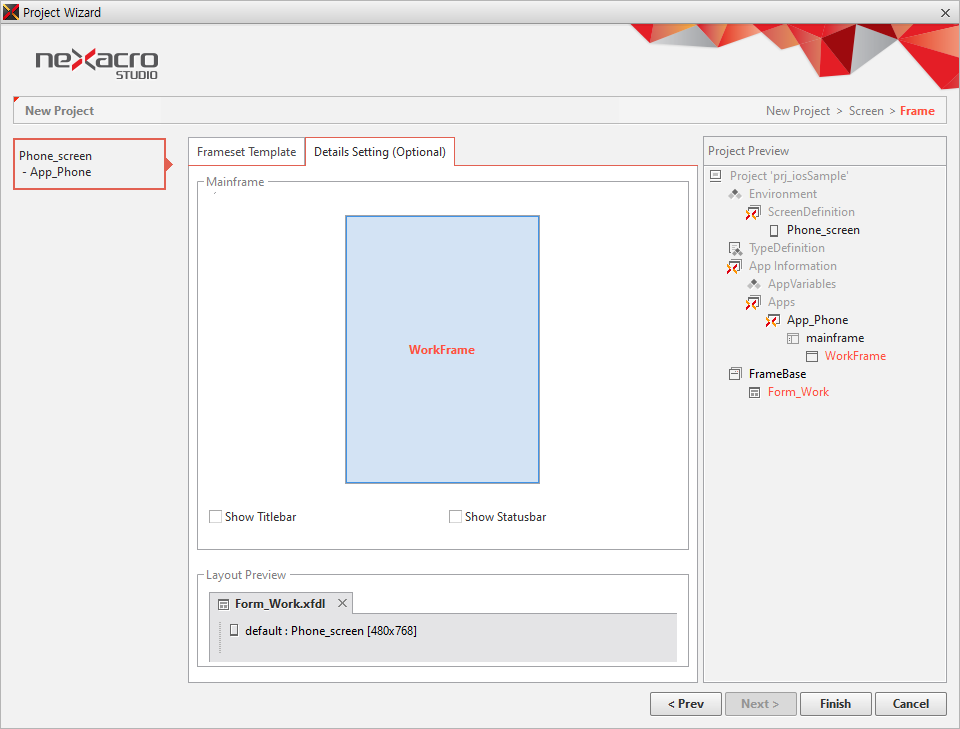Click the Phone_screen device icon in tree
960x729 pixels.
pyautogui.click(x=773, y=230)
